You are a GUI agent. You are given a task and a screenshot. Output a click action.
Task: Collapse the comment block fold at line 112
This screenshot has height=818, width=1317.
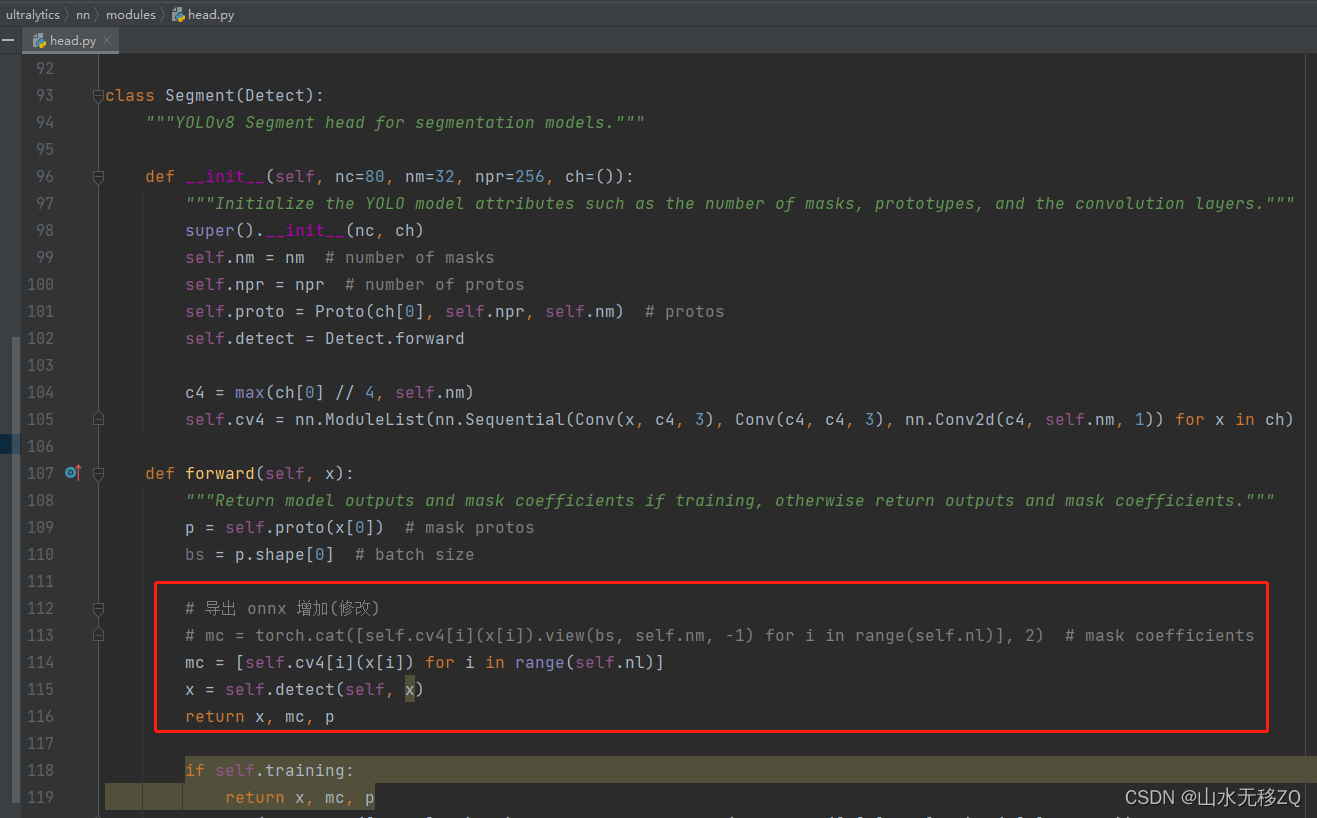click(x=98, y=608)
